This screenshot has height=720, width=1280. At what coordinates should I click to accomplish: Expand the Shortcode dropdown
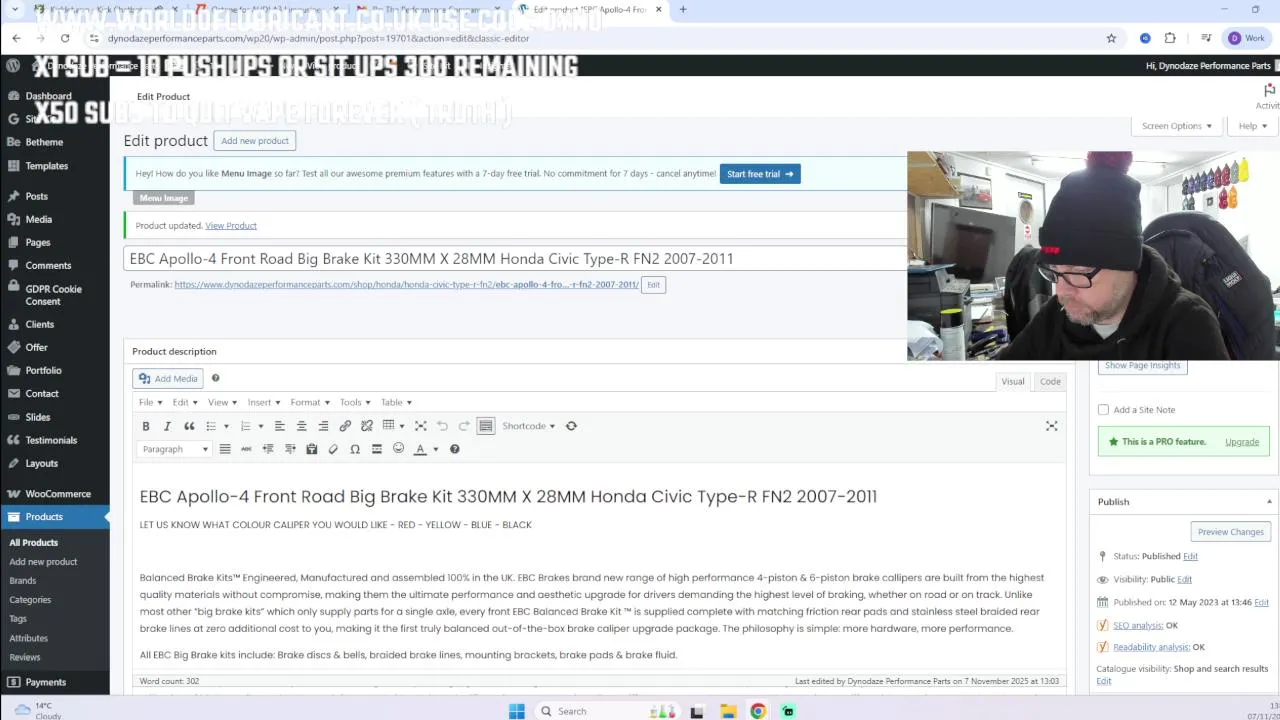pyautogui.click(x=528, y=426)
